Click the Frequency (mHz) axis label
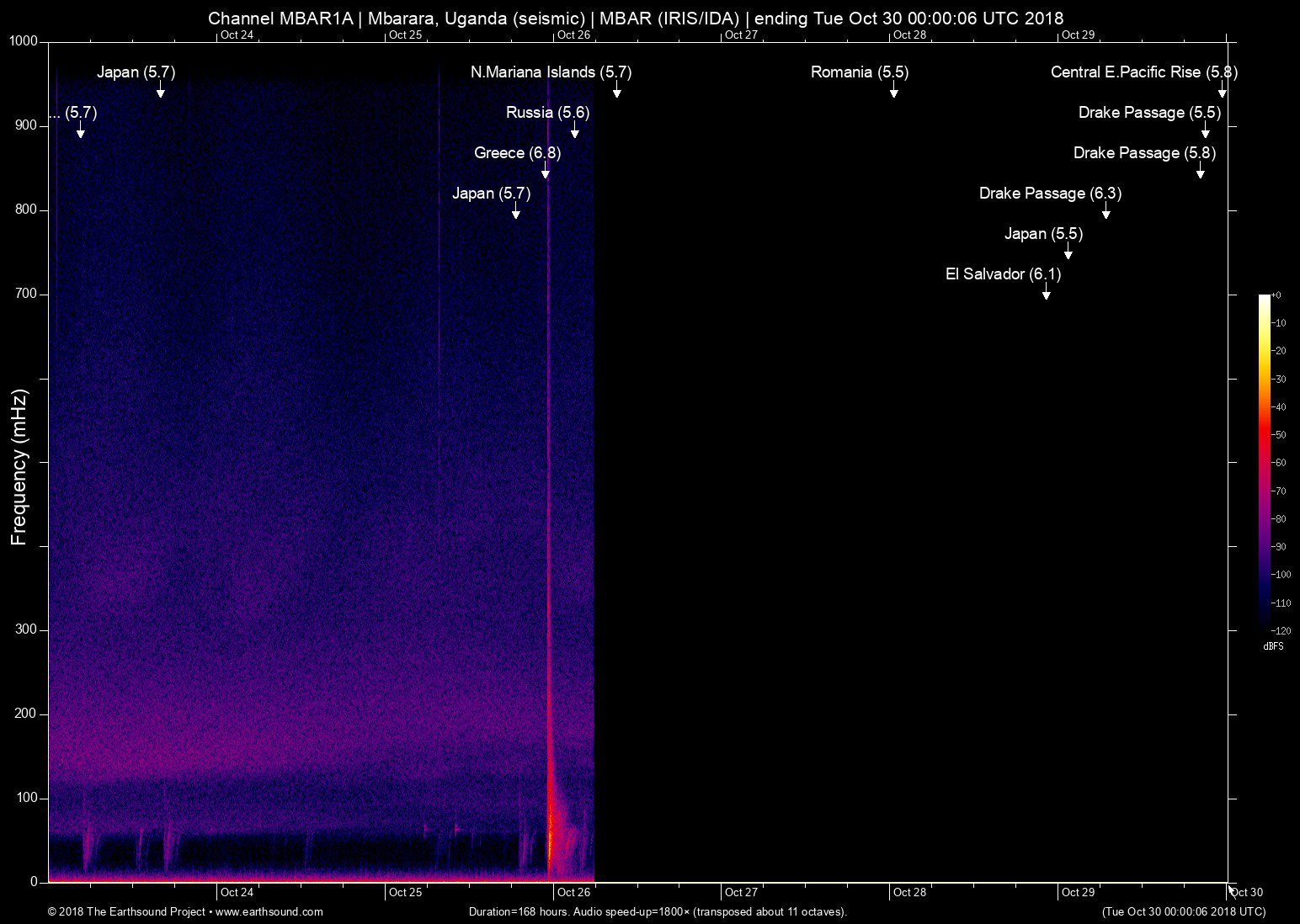 tap(20, 463)
